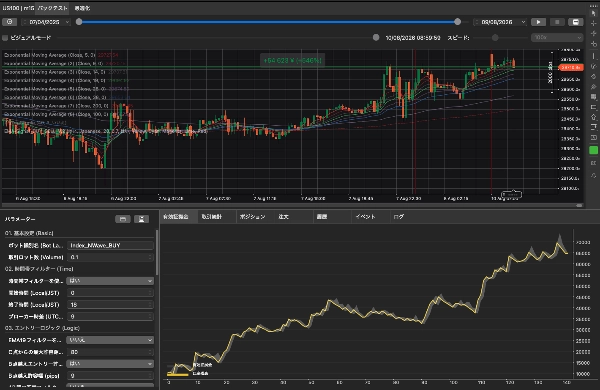The width and height of the screenshot is (600, 390).
Task: Open the ログ tab
Action: click(x=398, y=217)
